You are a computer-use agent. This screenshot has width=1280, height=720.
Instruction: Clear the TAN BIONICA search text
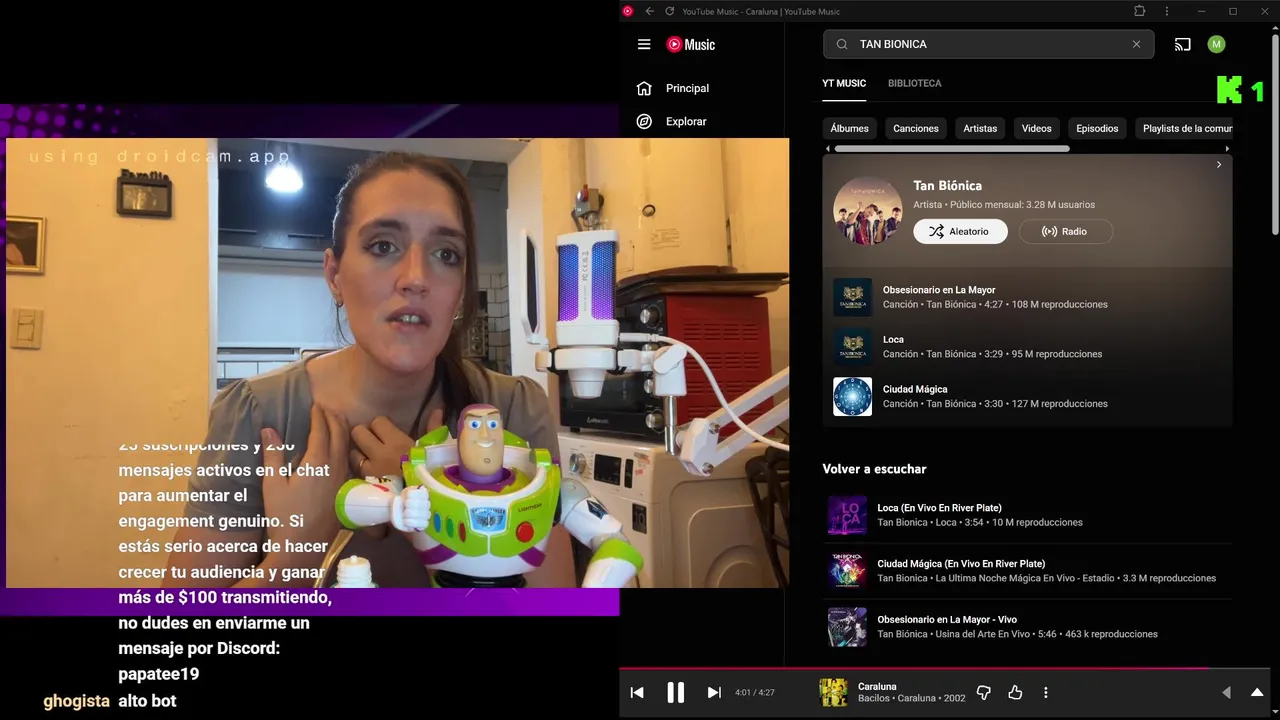click(1136, 44)
